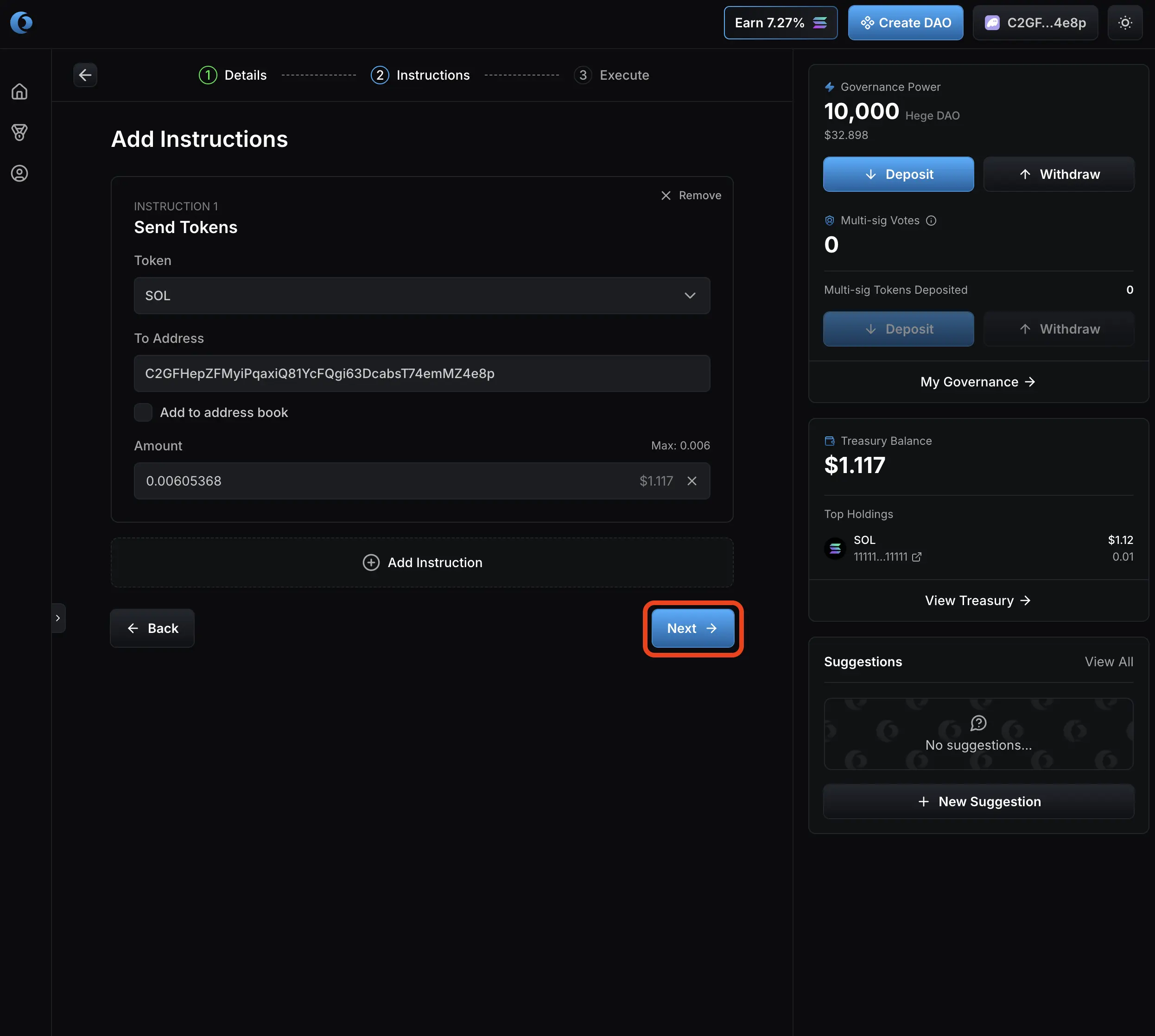
Task: Open the View Treasury link
Action: [x=978, y=600]
